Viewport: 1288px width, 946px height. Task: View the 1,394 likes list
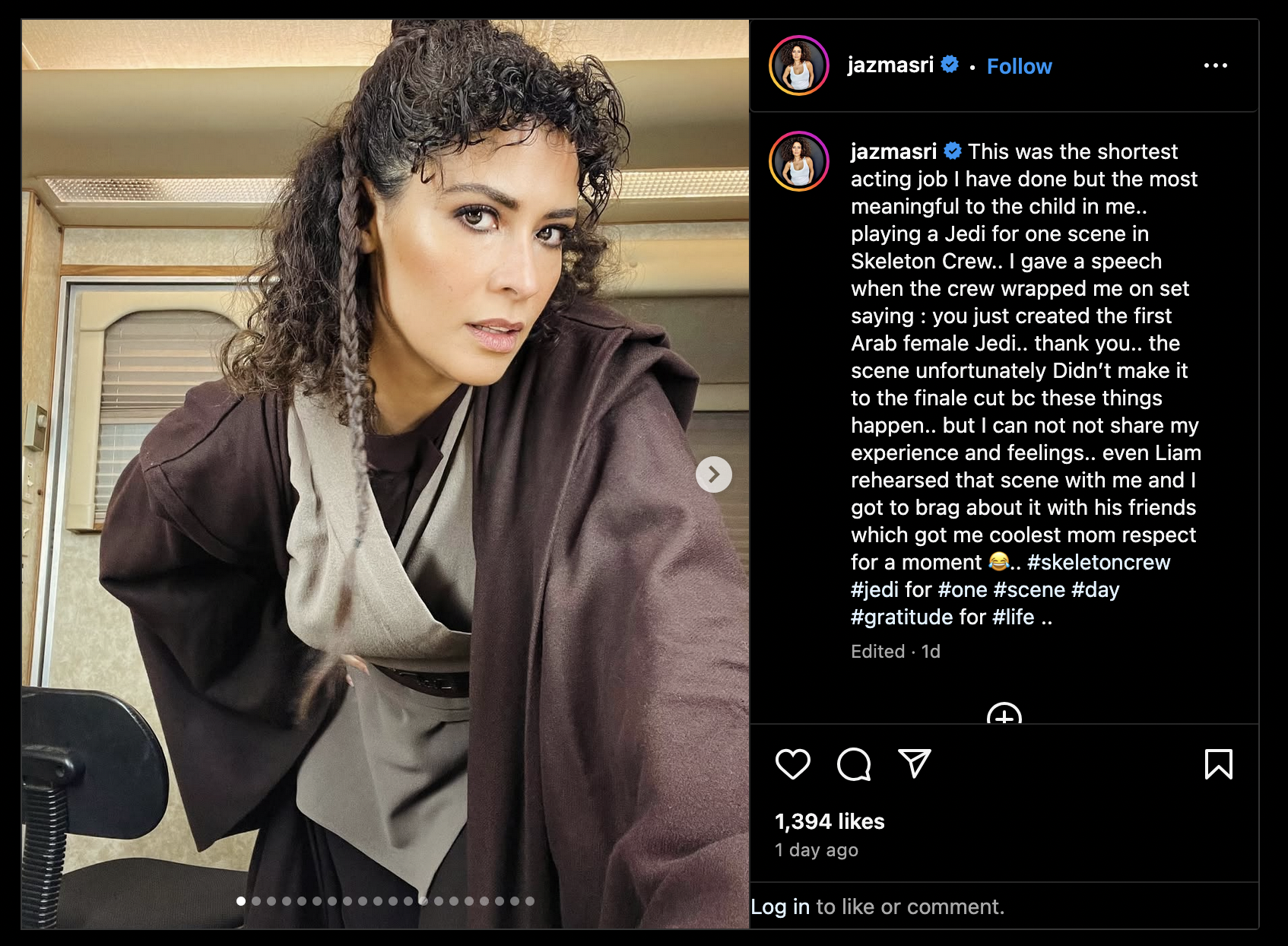[x=830, y=821]
